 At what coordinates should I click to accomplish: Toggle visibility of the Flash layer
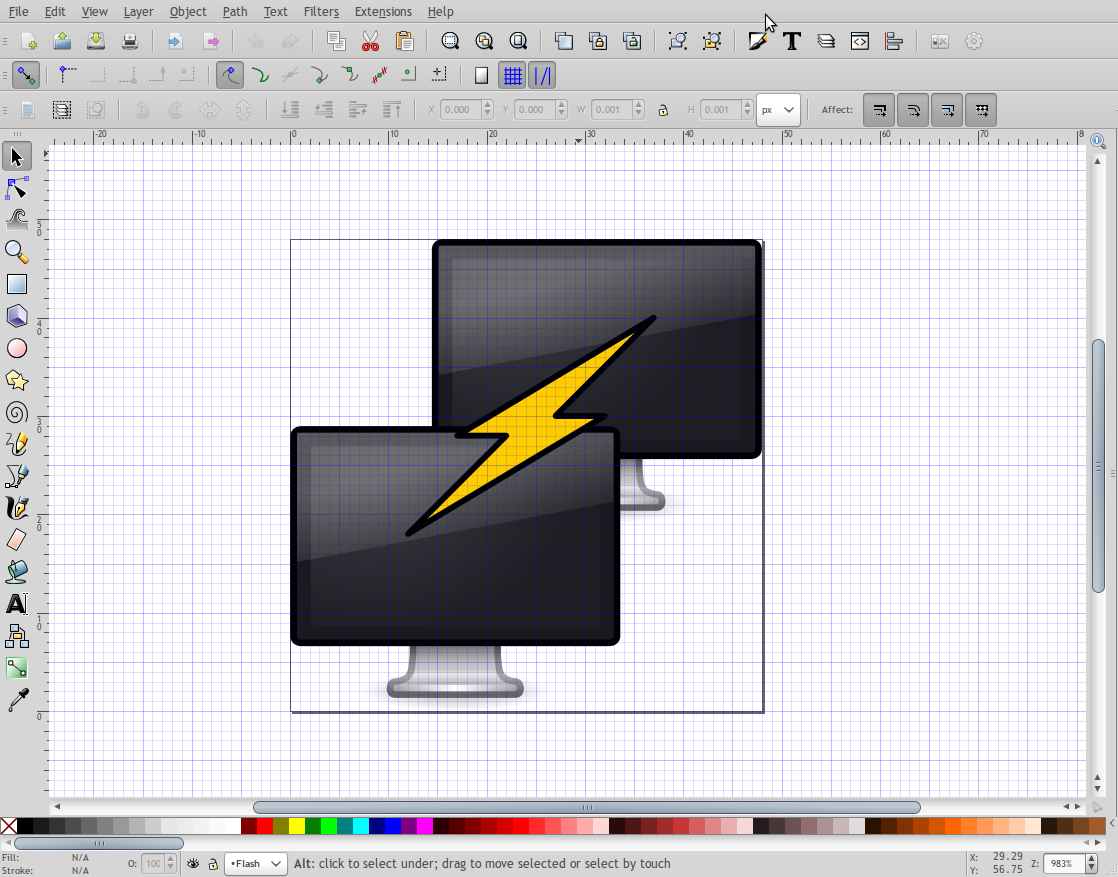[x=193, y=863]
